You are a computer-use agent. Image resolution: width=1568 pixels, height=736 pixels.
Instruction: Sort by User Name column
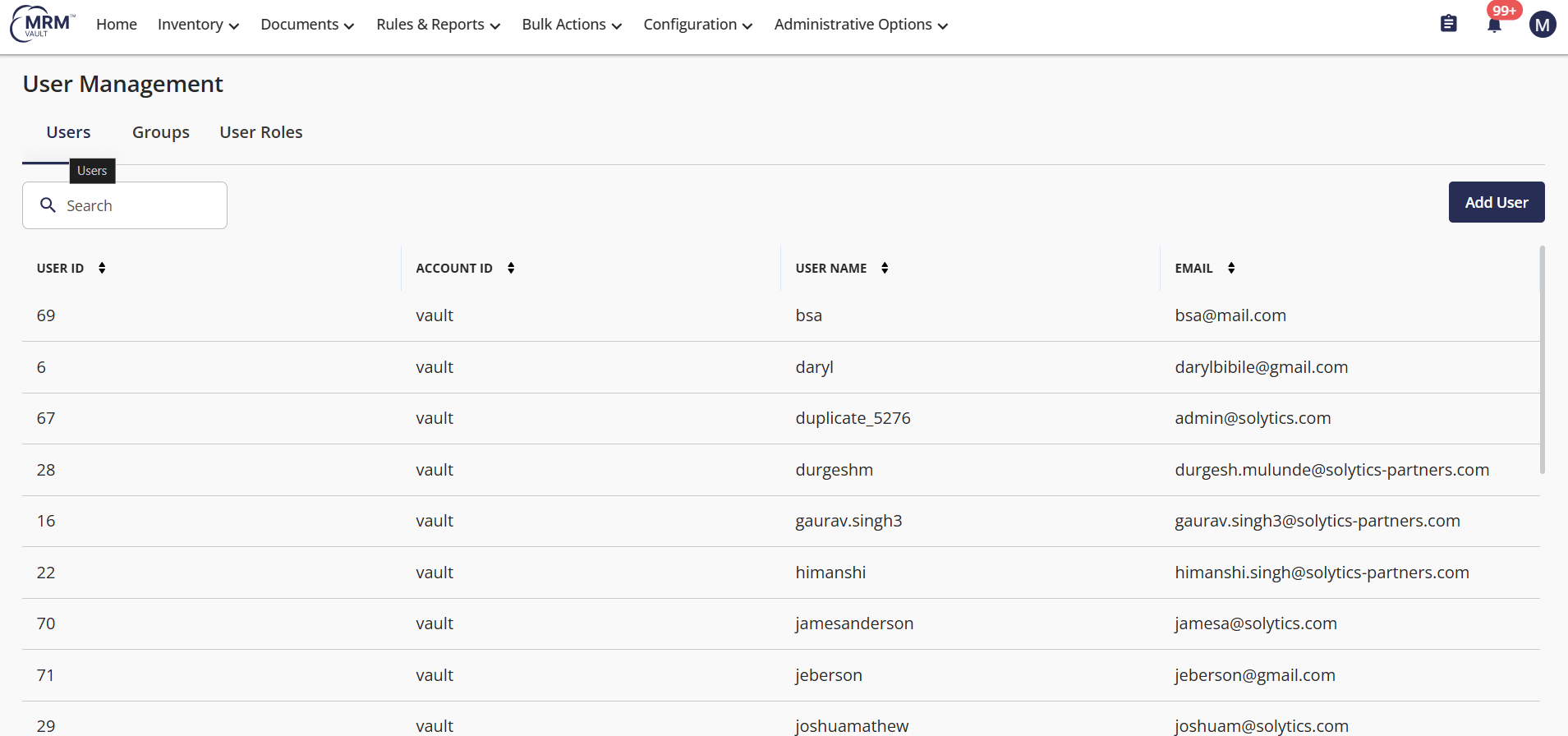coord(885,268)
